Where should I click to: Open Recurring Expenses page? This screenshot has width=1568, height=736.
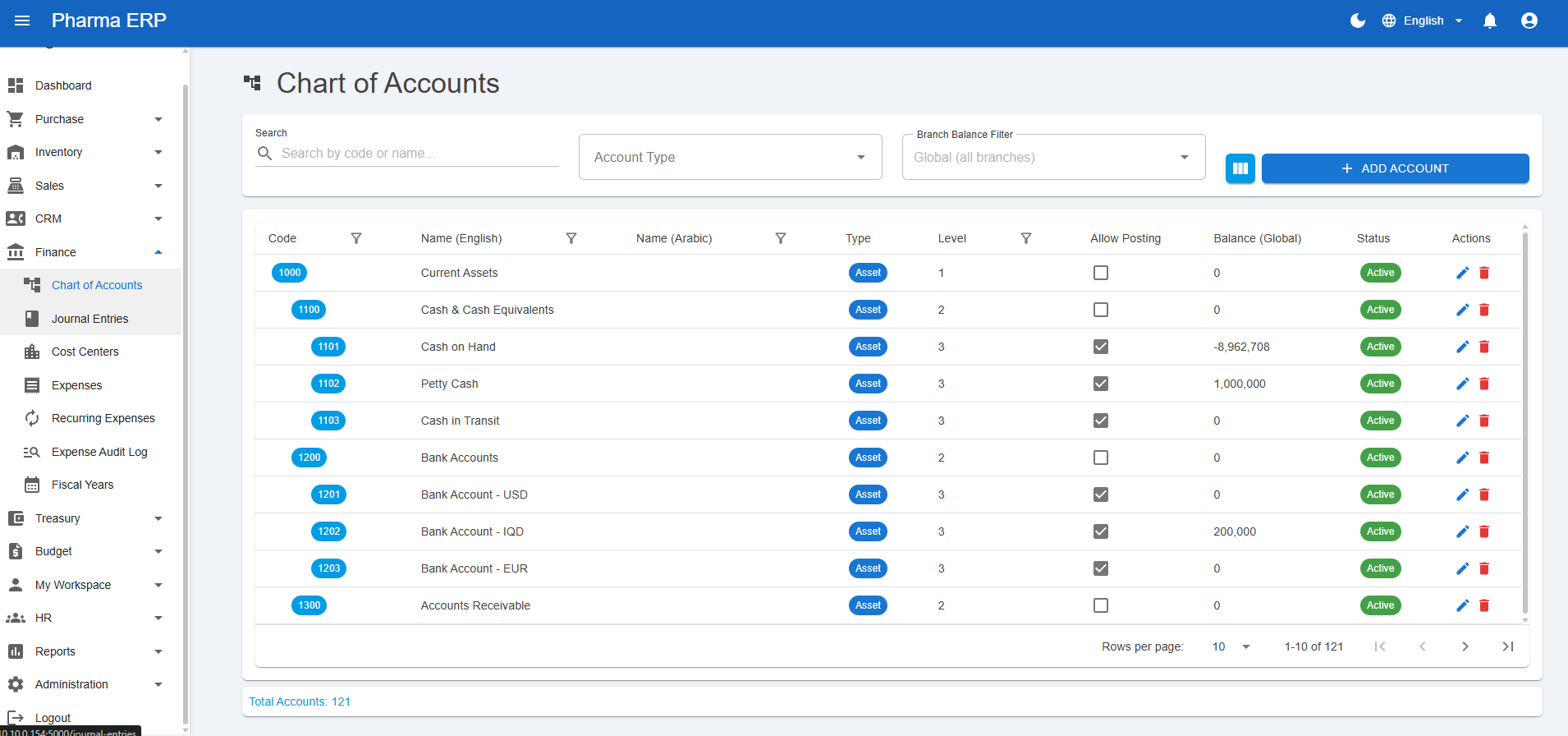90,418
